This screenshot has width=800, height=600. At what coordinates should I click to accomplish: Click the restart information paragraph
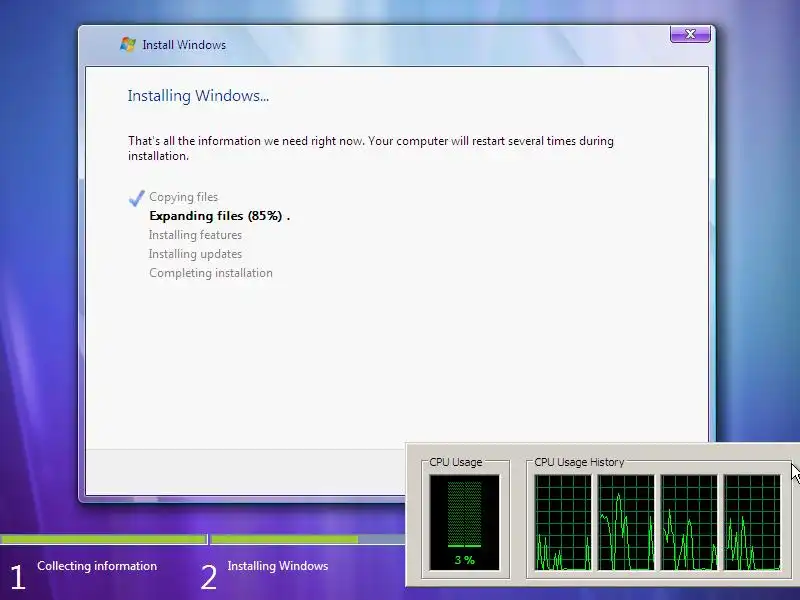tap(371, 148)
